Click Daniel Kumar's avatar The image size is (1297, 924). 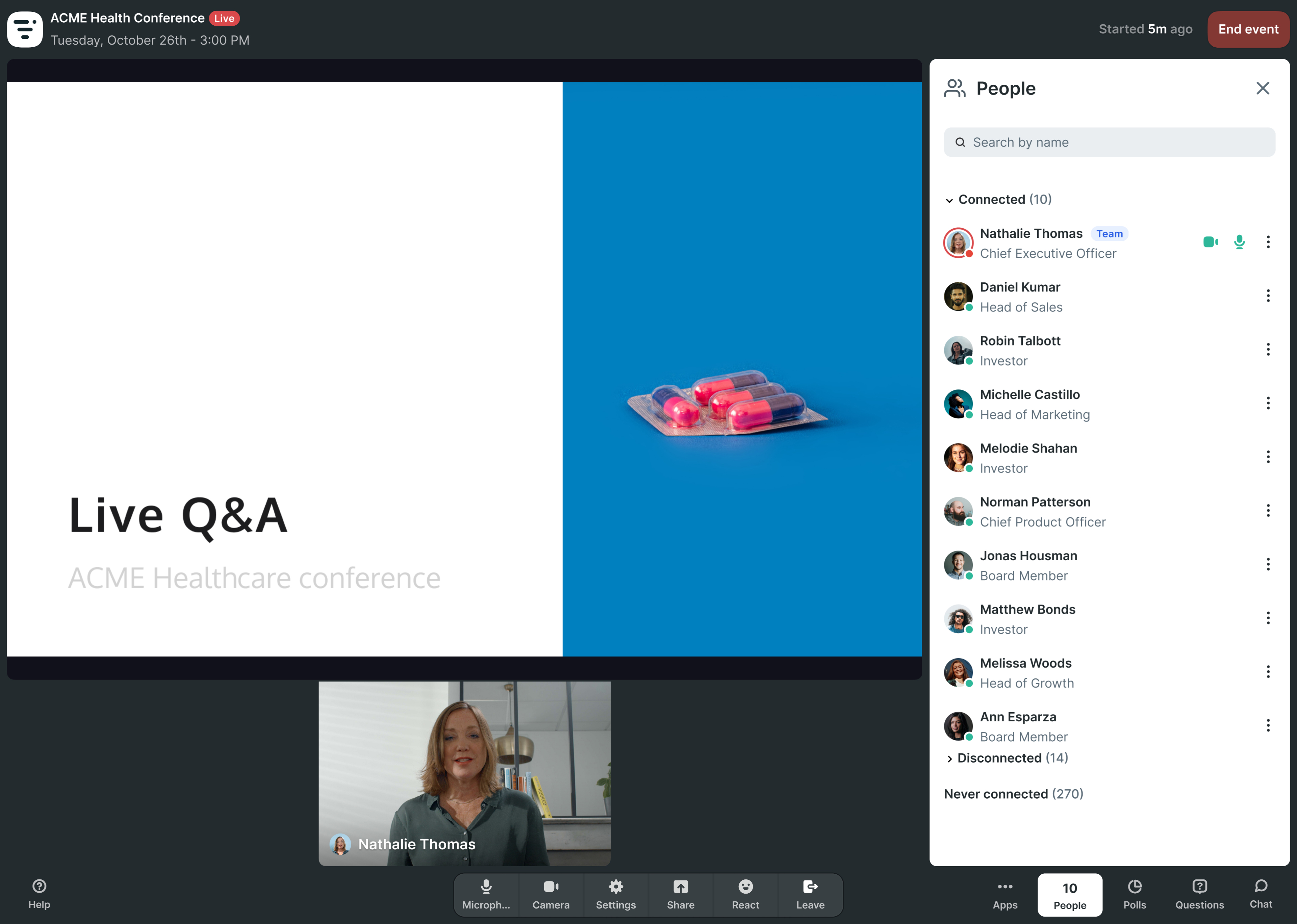(959, 297)
